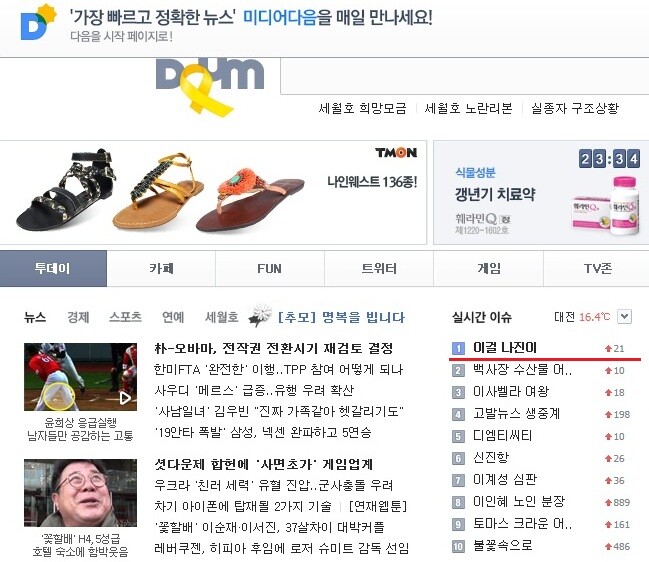Screen dimensions: 649x562
Task: Click the flower memorial icon beside 추모
Action: point(260,316)
